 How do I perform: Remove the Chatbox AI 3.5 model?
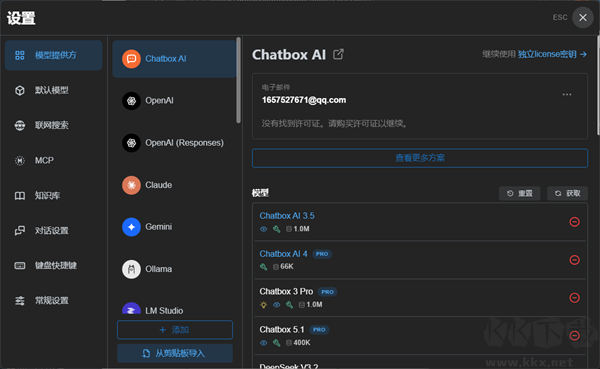(574, 222)
